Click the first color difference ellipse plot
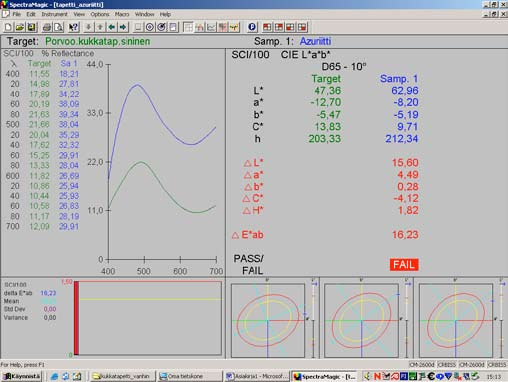This screenshot has height=382, width=508. [x=268, y=321]
